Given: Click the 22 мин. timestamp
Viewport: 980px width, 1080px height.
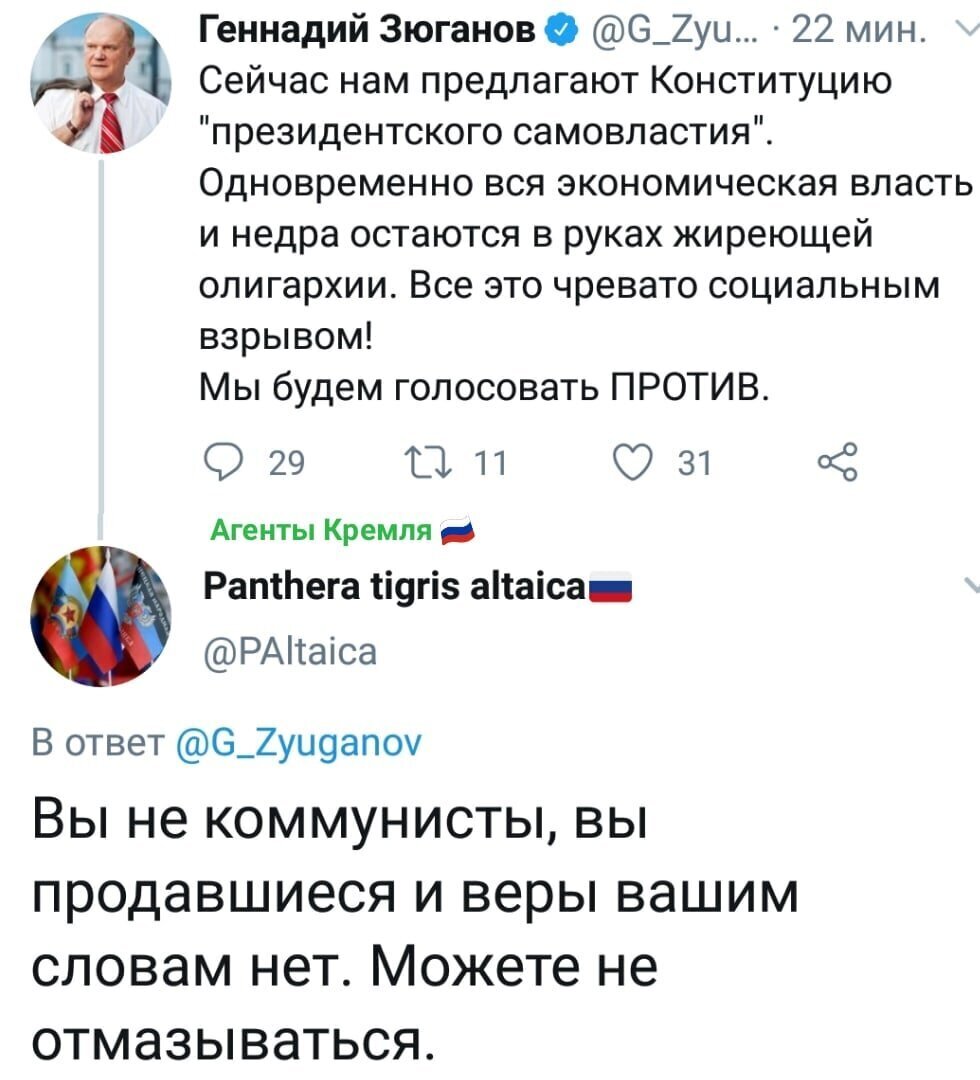Looking at the screenshot, I should click(858, 31).
